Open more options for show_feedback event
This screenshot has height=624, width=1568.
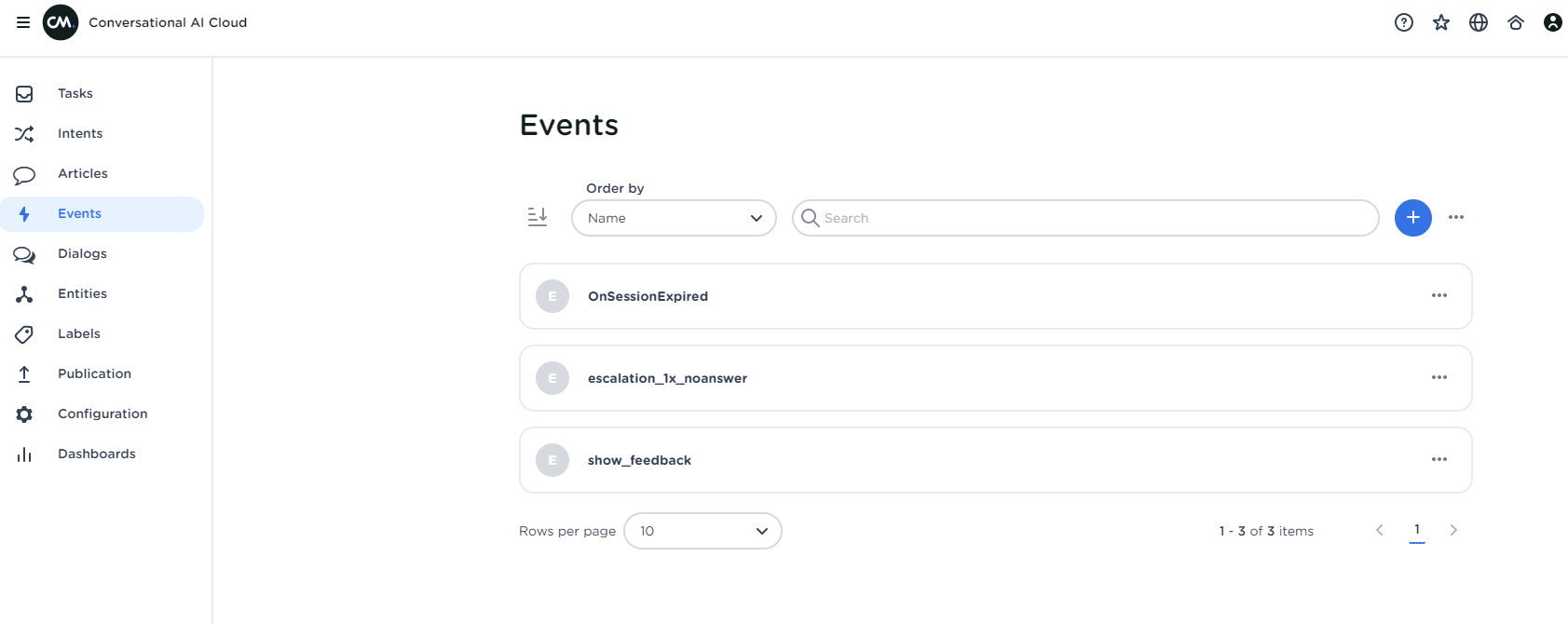pos(1438,460)
